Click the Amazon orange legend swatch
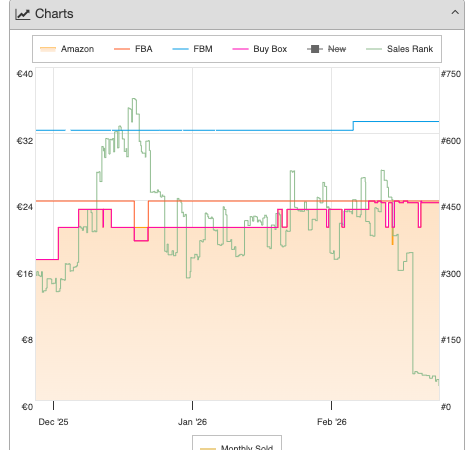The height and width of the screenshot is (450, 474). [x=48, y=49]
